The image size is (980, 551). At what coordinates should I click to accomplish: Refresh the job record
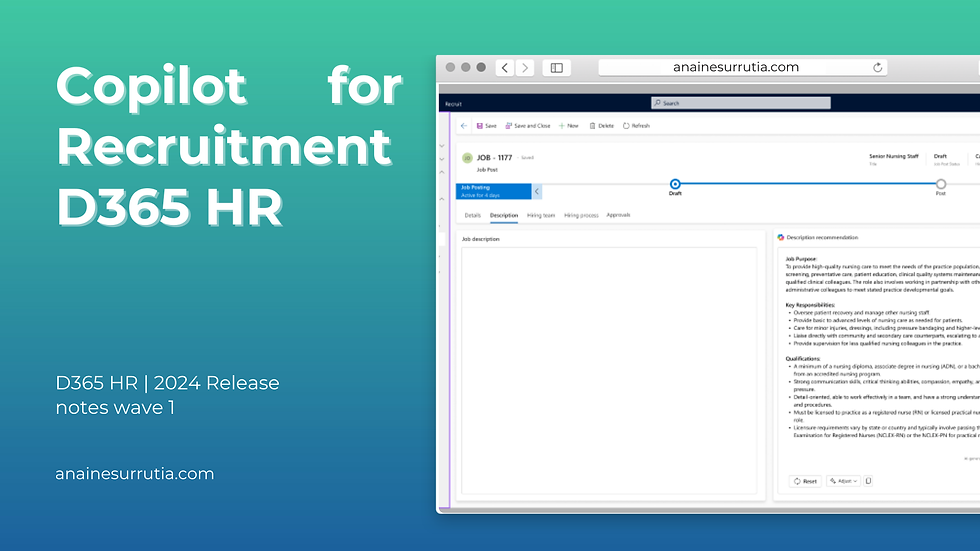pos(636,126)
